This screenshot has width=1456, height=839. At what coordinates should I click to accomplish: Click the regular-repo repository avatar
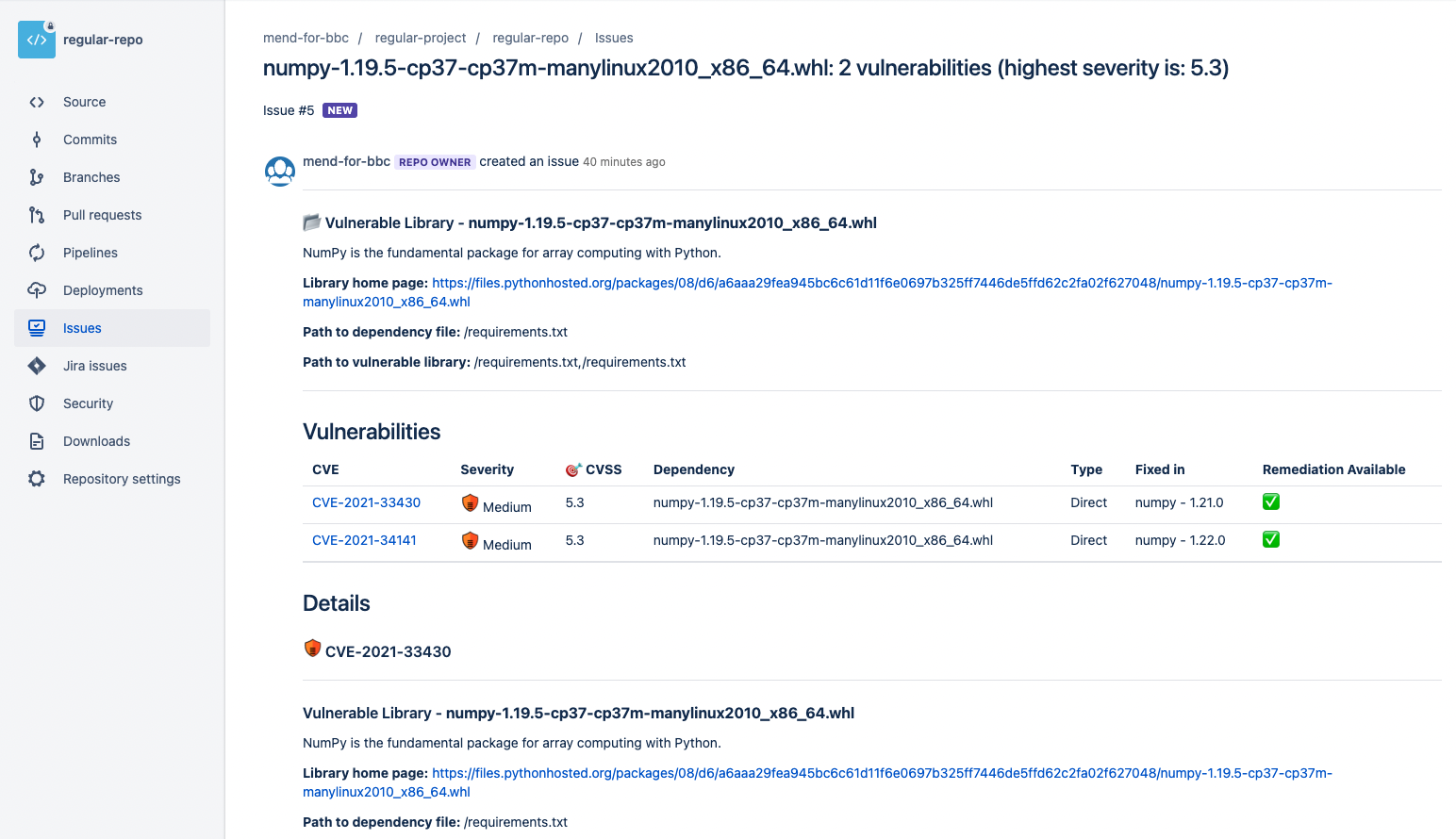click(37, 40)
